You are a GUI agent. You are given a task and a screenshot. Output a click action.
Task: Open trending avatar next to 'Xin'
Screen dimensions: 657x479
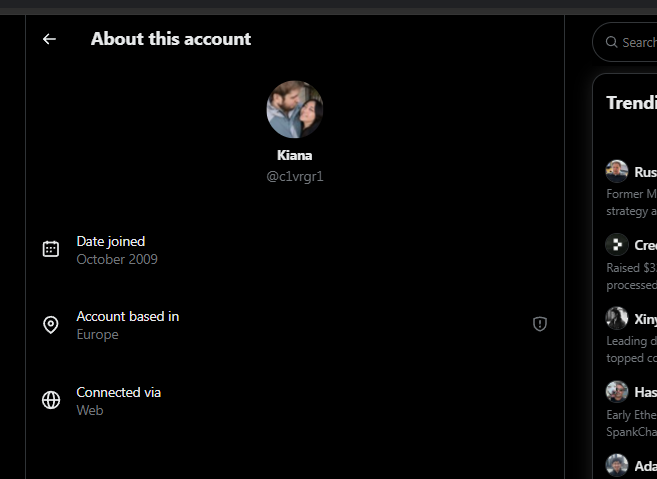point(617,318)
